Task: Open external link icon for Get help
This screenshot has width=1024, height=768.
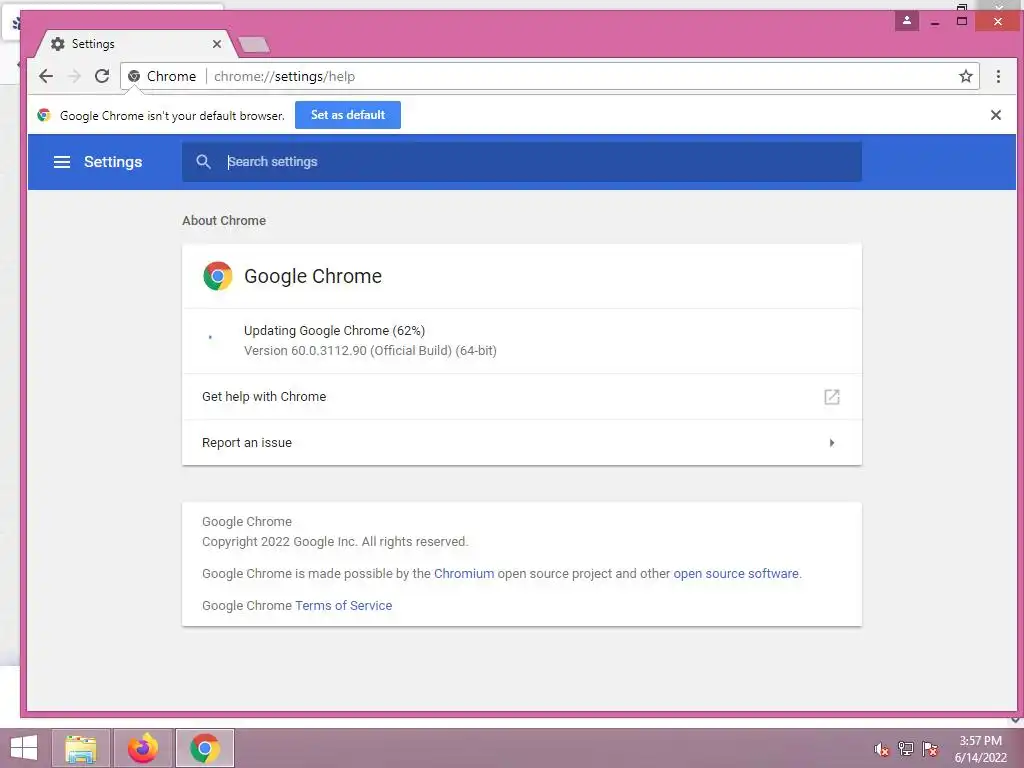Action: pos(831,396)
